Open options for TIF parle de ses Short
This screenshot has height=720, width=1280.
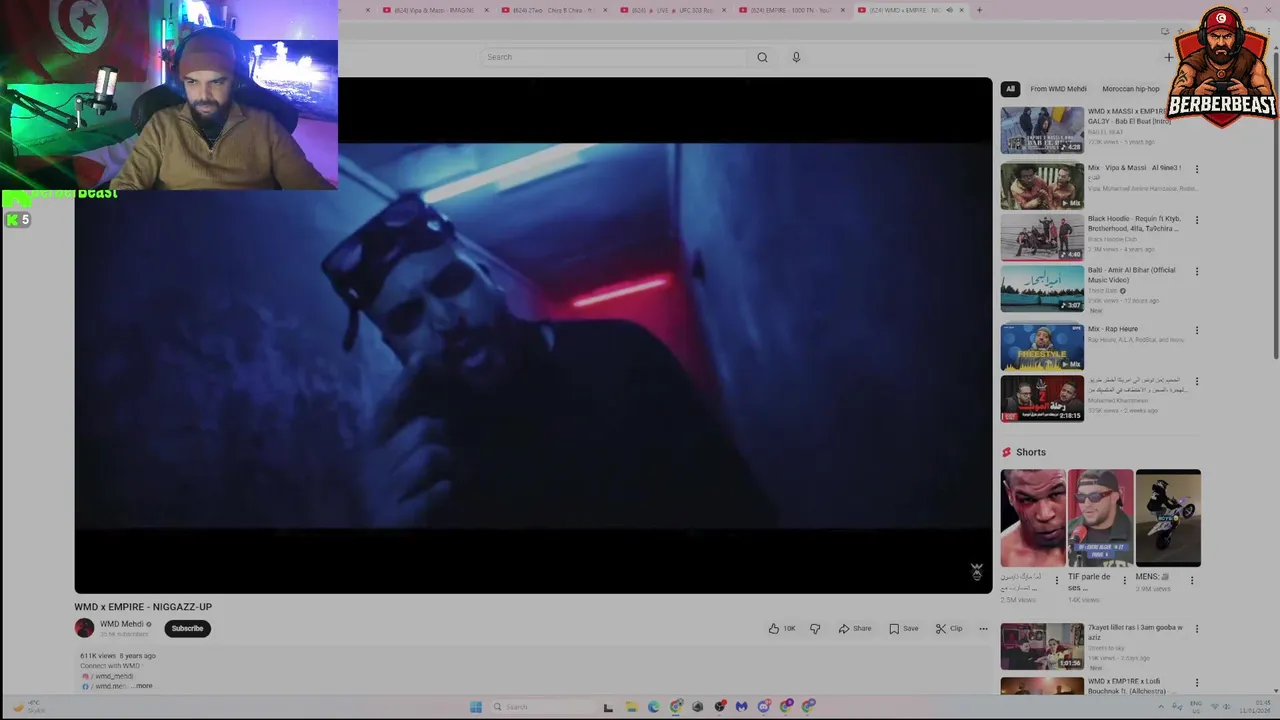1124,580
